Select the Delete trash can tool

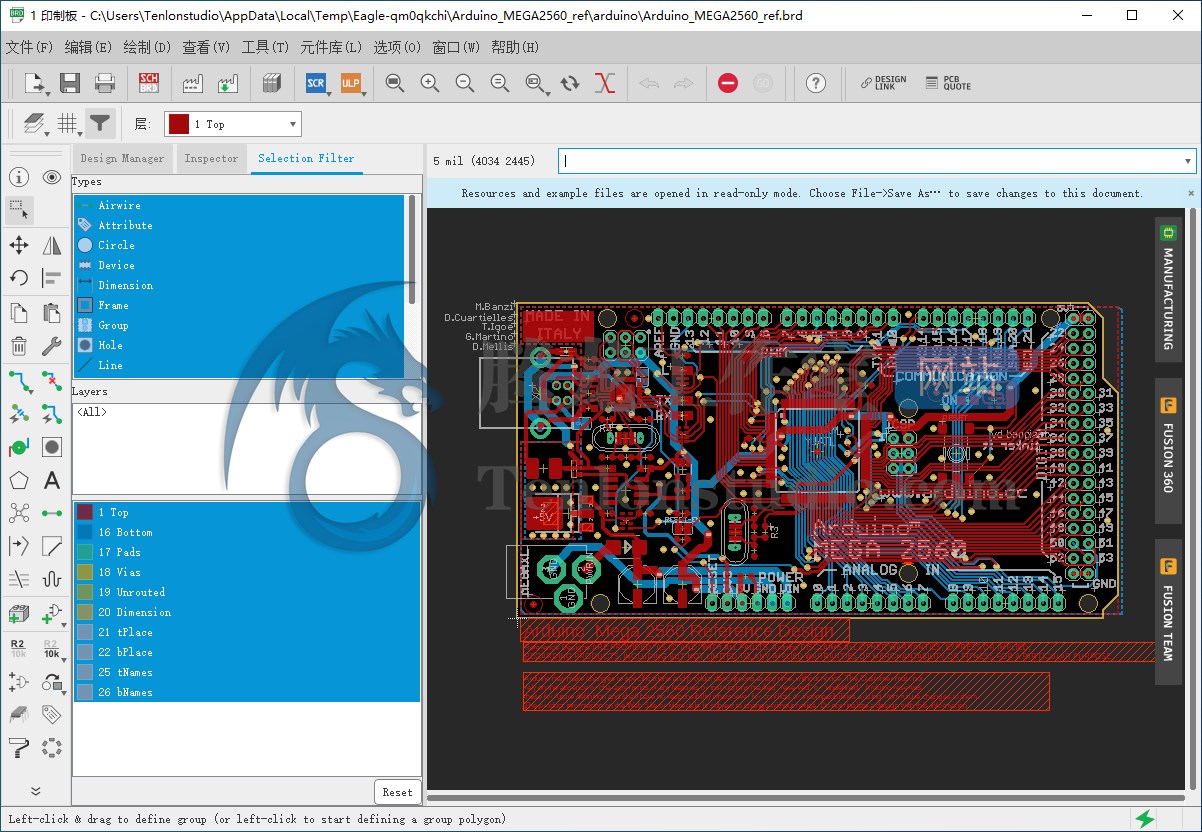coord(19,347)
